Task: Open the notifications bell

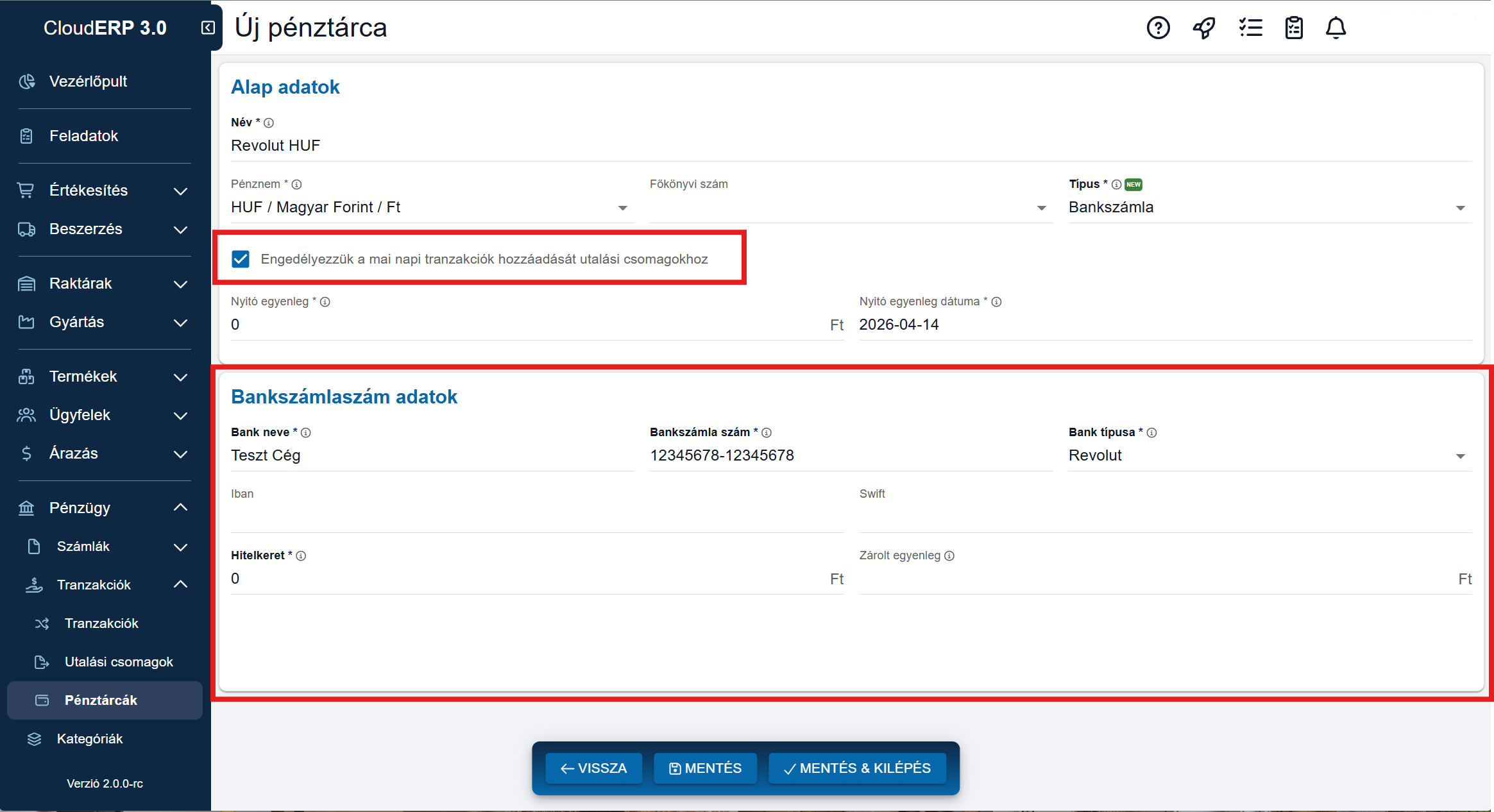Action: click(x=1336, y=28)
